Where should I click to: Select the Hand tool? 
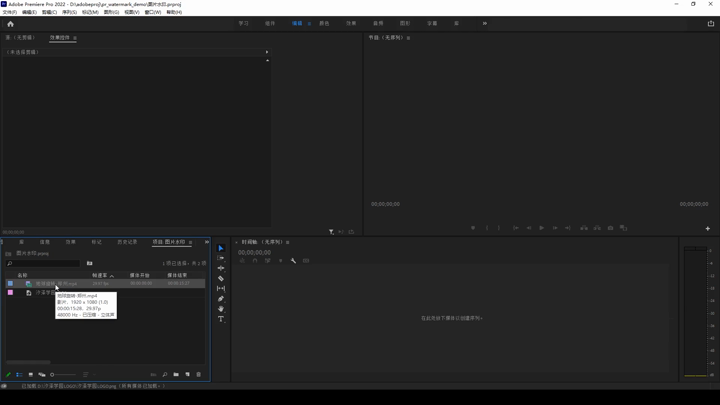(221, 309)
